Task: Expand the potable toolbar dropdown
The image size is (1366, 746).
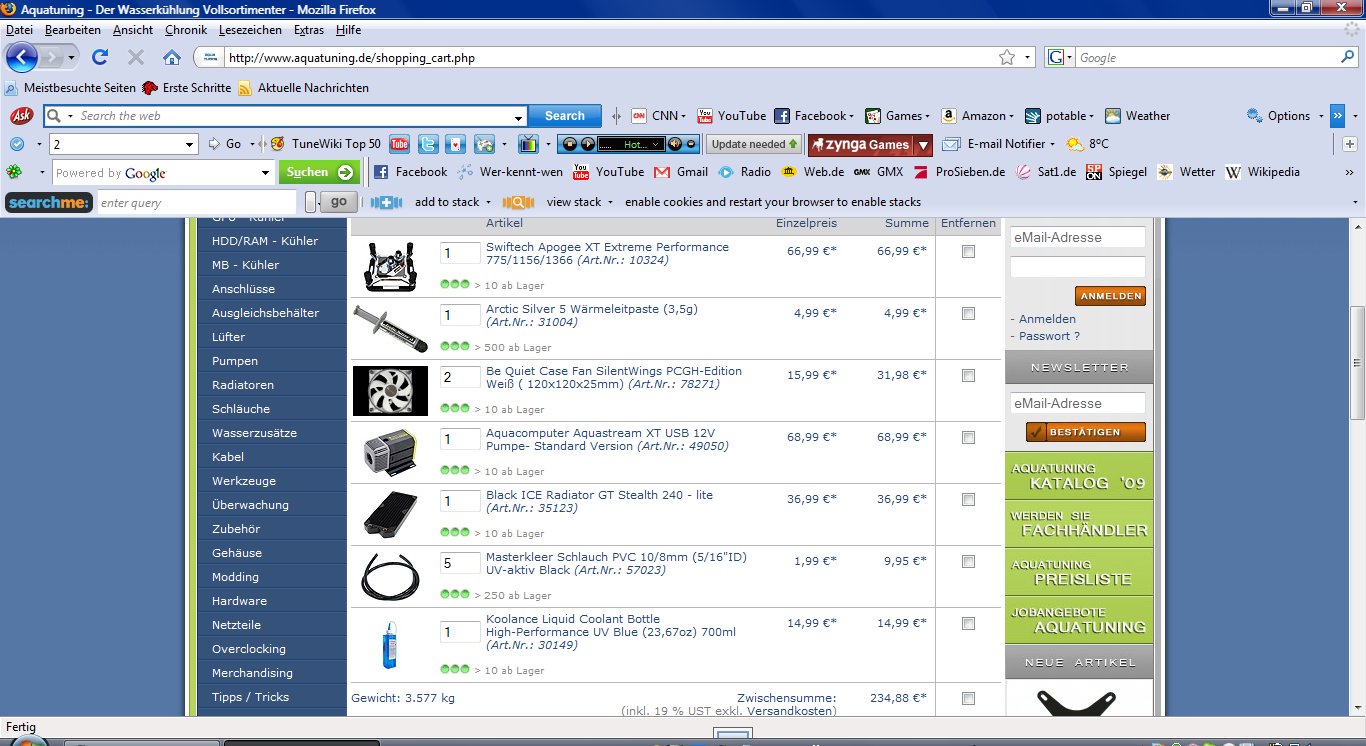Action: pos(1091,116)
